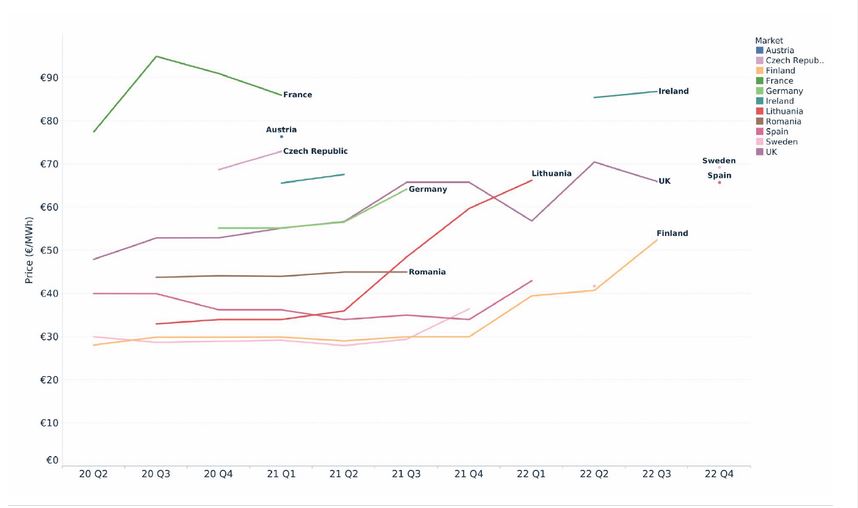Click the UK purple legend swatch
Image resolution: width=858 pixels, height=508 pixels.
click(x=759, y=152)
